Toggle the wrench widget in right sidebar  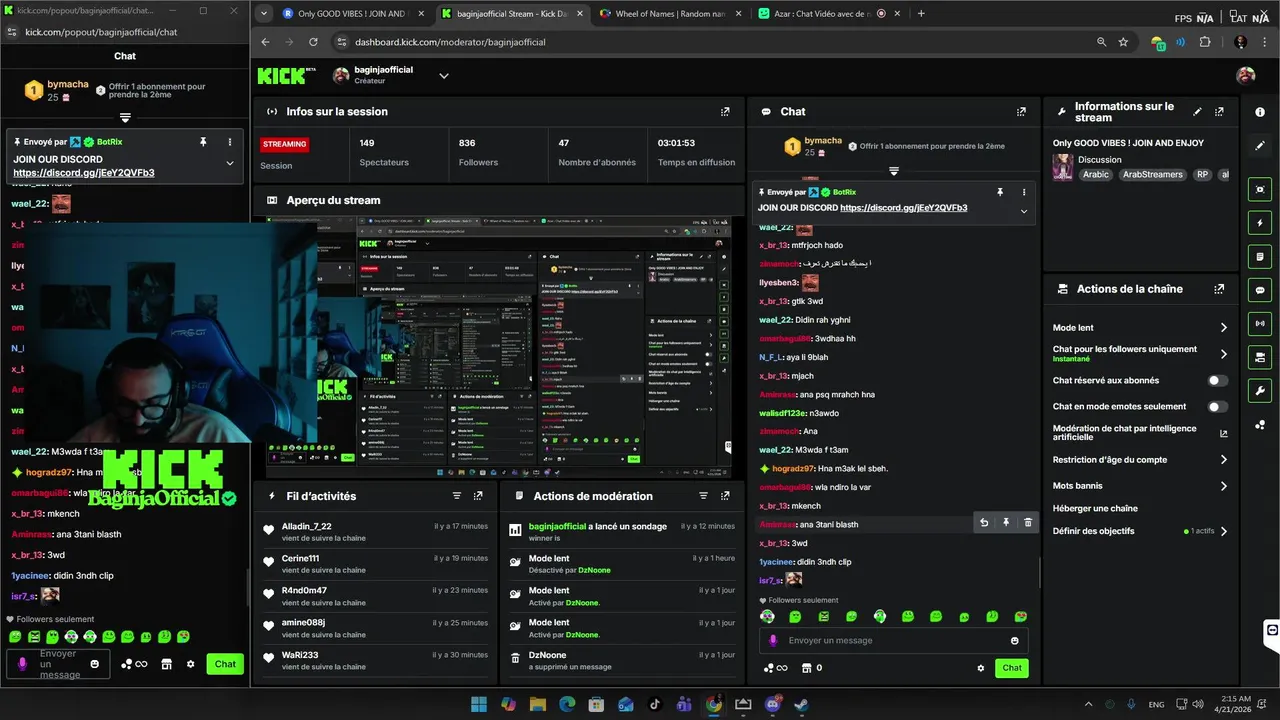click(x=1260, y=390)
